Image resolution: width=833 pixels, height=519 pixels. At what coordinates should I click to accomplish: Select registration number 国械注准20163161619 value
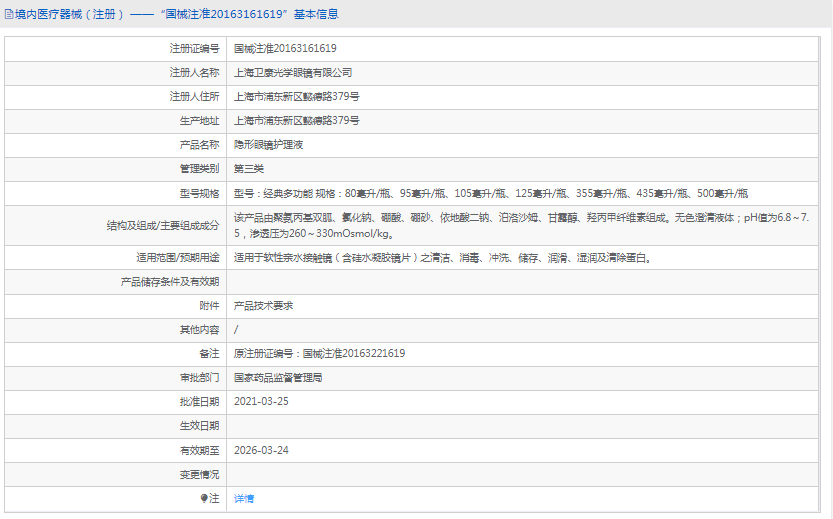[285, 48]
